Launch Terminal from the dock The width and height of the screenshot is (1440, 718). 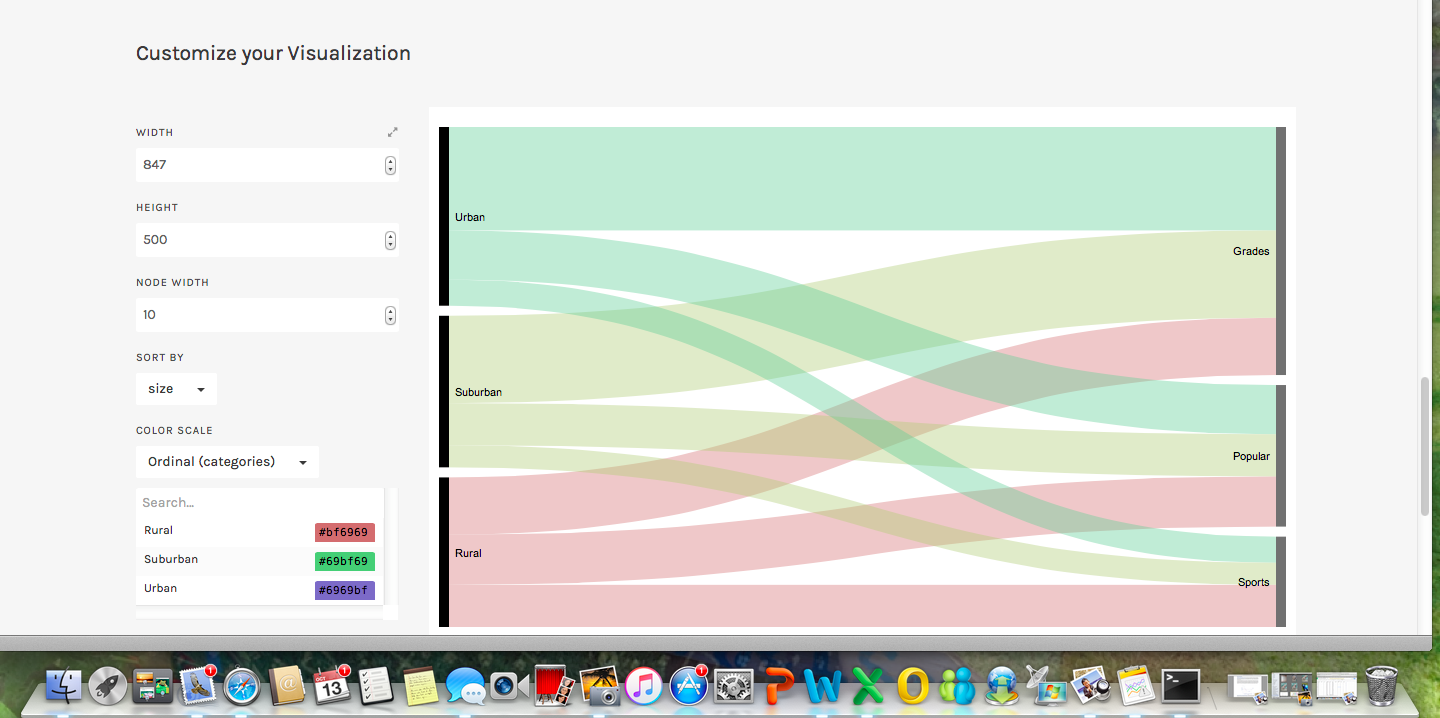tap(1180, 686)
